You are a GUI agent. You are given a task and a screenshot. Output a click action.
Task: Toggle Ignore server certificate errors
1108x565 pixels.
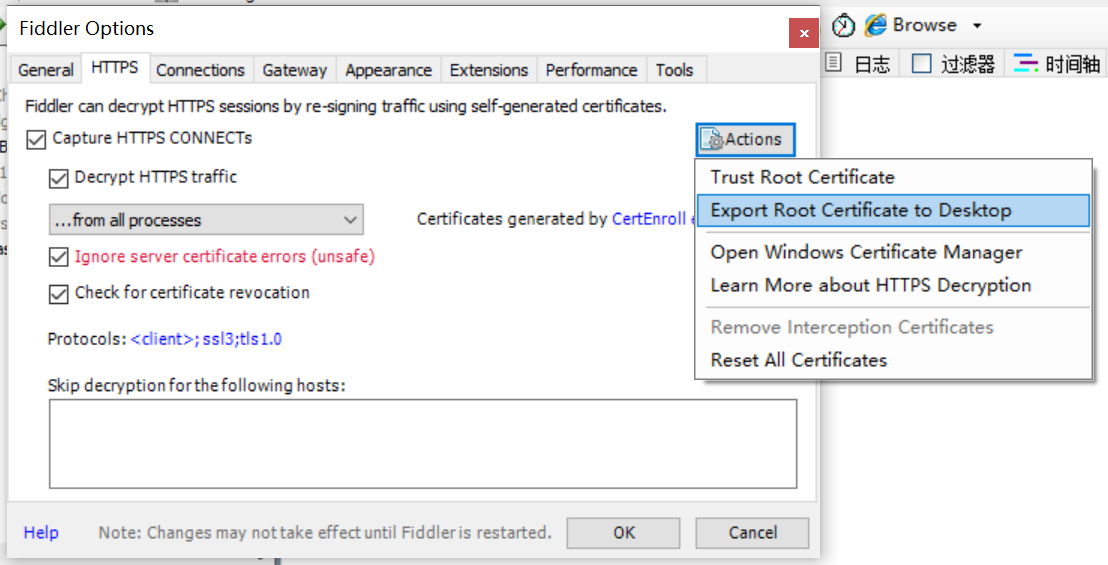point(59,257)
